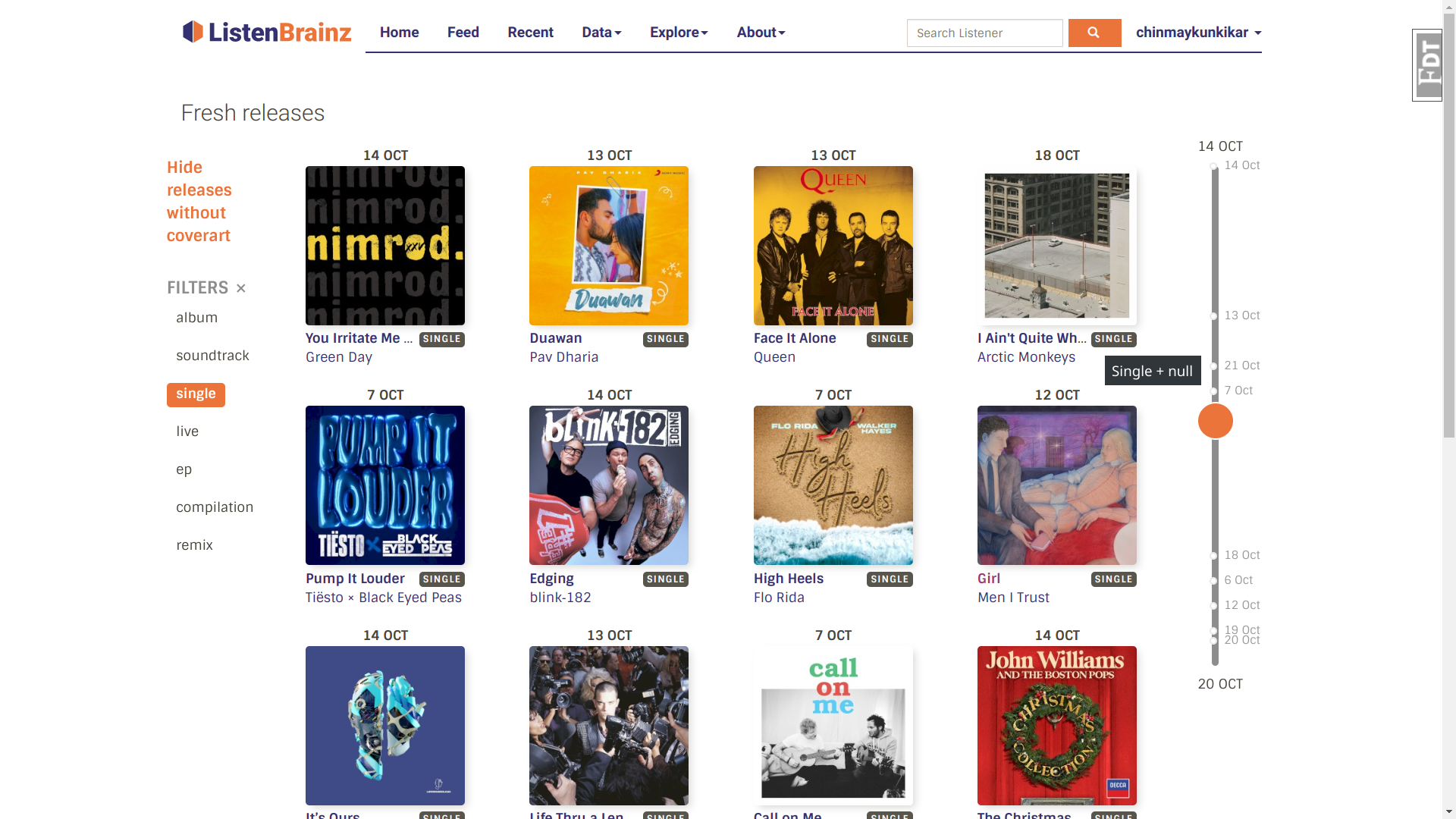Jump to 13 Oct on timeline

coord(1242,315)
